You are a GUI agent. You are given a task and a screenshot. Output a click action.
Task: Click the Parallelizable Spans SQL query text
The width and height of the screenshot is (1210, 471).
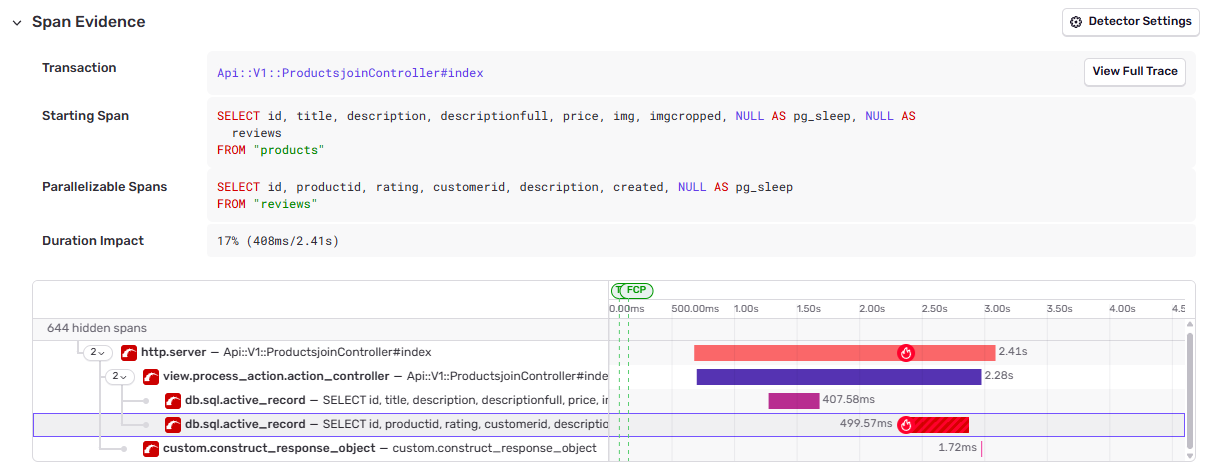pyautogui.click(x=505, y=195)
